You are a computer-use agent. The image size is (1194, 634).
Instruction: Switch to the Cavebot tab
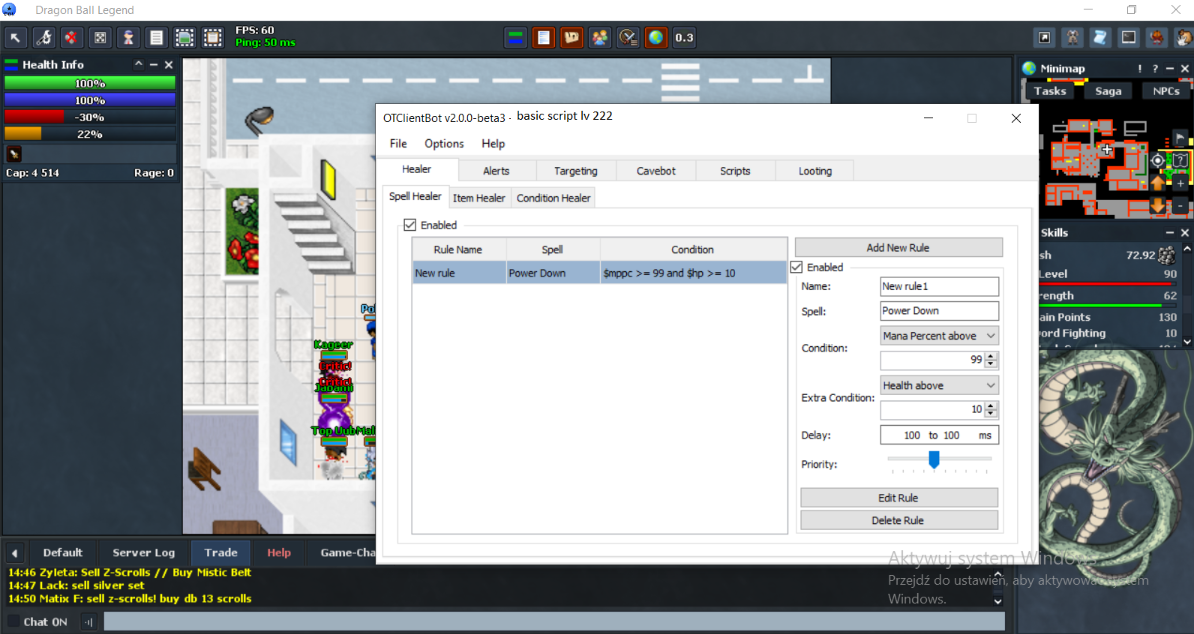656,171
